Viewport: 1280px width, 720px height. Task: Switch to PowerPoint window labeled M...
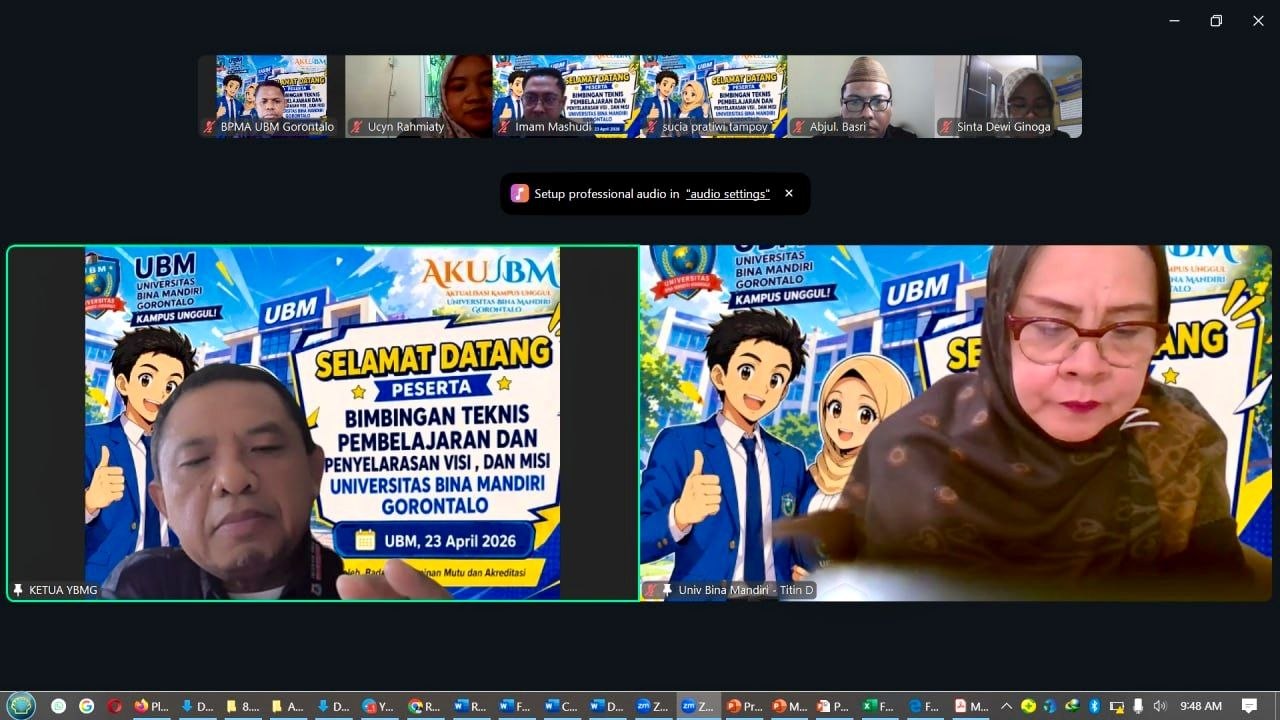[x=790, y=706]
